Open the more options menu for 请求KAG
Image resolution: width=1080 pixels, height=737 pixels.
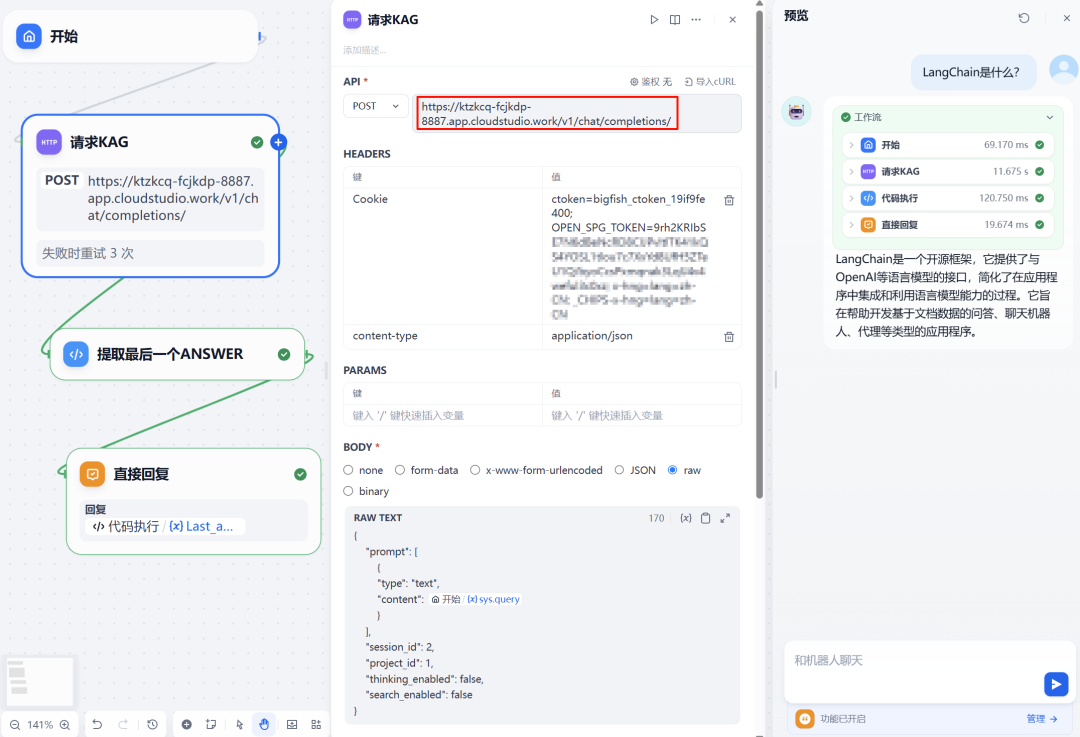point(696,19)
